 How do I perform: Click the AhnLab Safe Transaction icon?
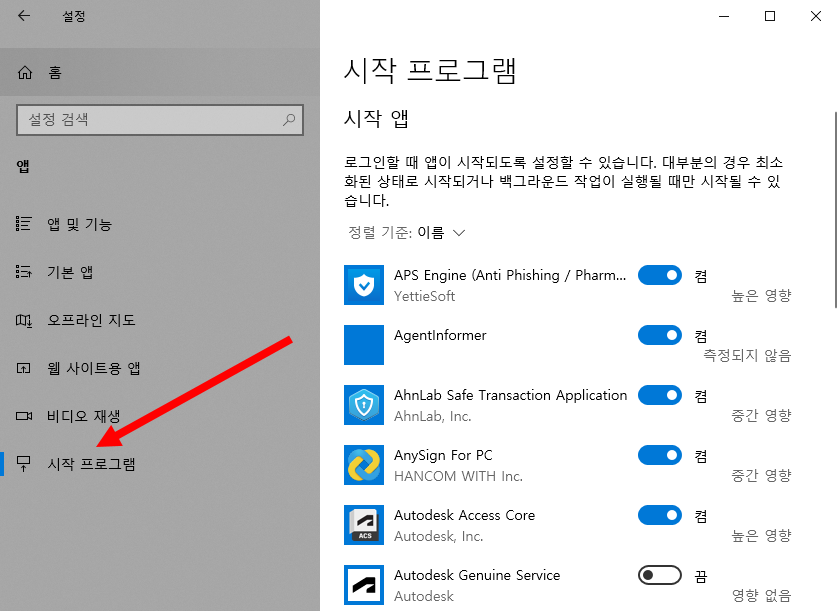(x=364, y=404)
